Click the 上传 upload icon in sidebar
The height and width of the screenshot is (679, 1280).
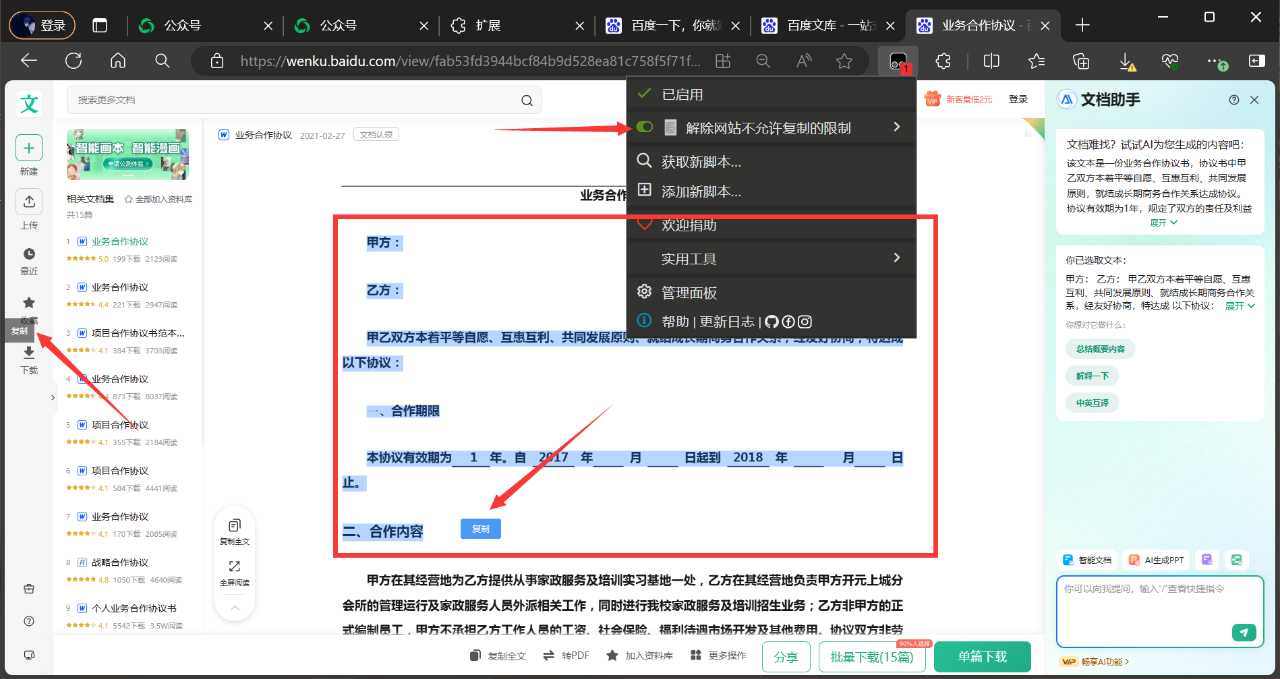(x=29, y=202)
